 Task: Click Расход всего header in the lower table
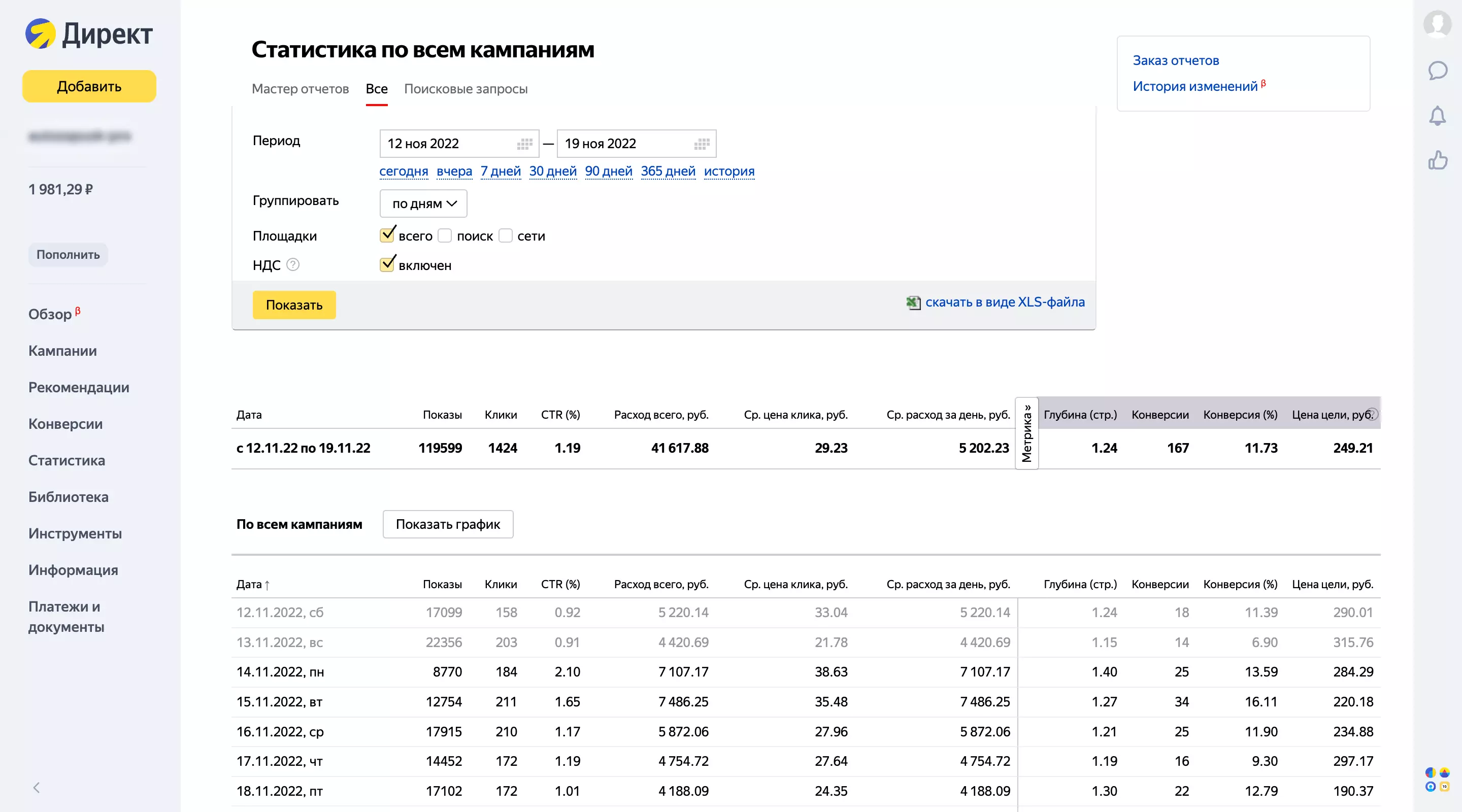(661, 584)
